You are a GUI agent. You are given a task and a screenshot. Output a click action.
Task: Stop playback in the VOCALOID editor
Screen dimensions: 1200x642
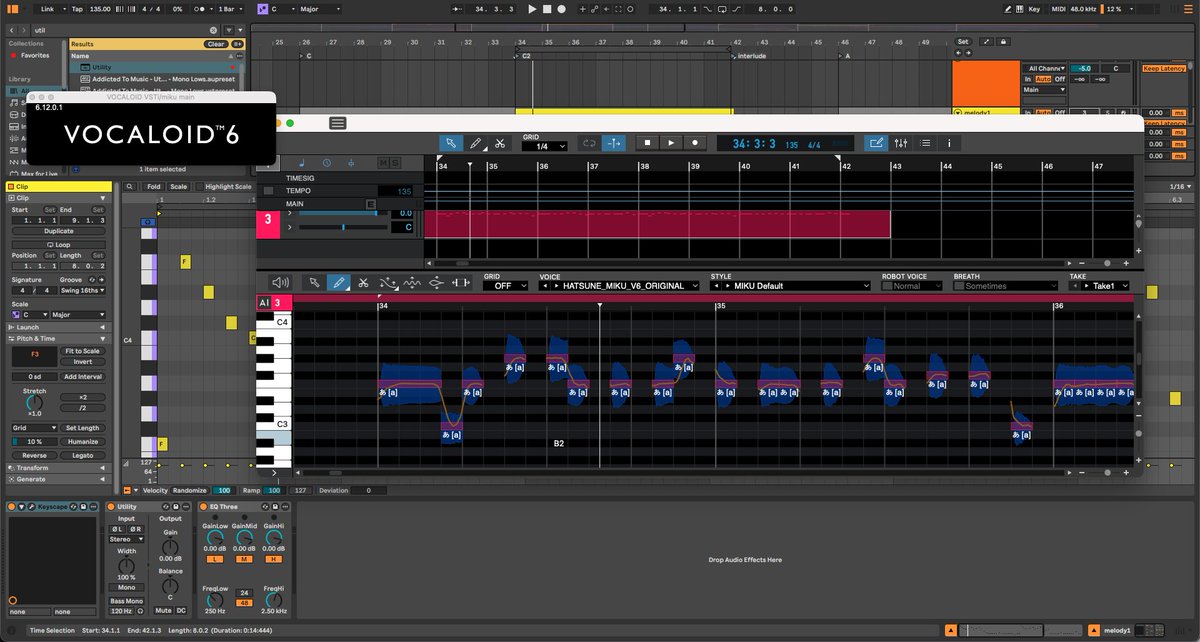coord(647,143)
